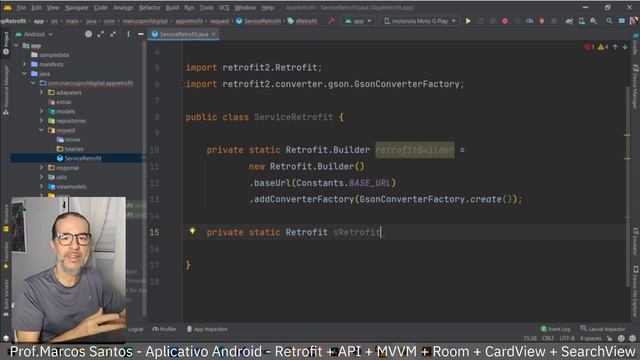Open the File menu

(21, 7)
